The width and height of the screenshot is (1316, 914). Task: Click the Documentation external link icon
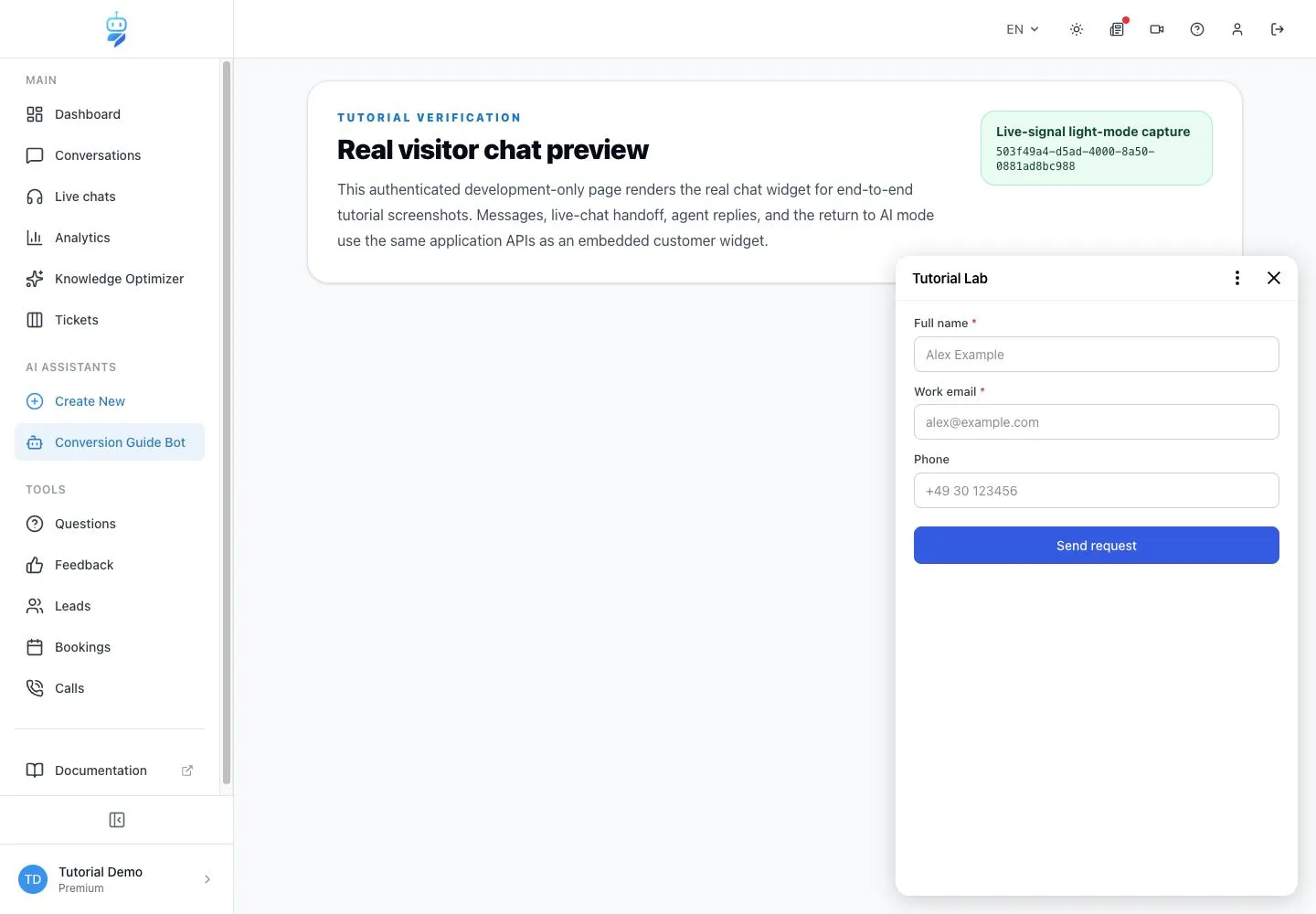tap(187, 771)
